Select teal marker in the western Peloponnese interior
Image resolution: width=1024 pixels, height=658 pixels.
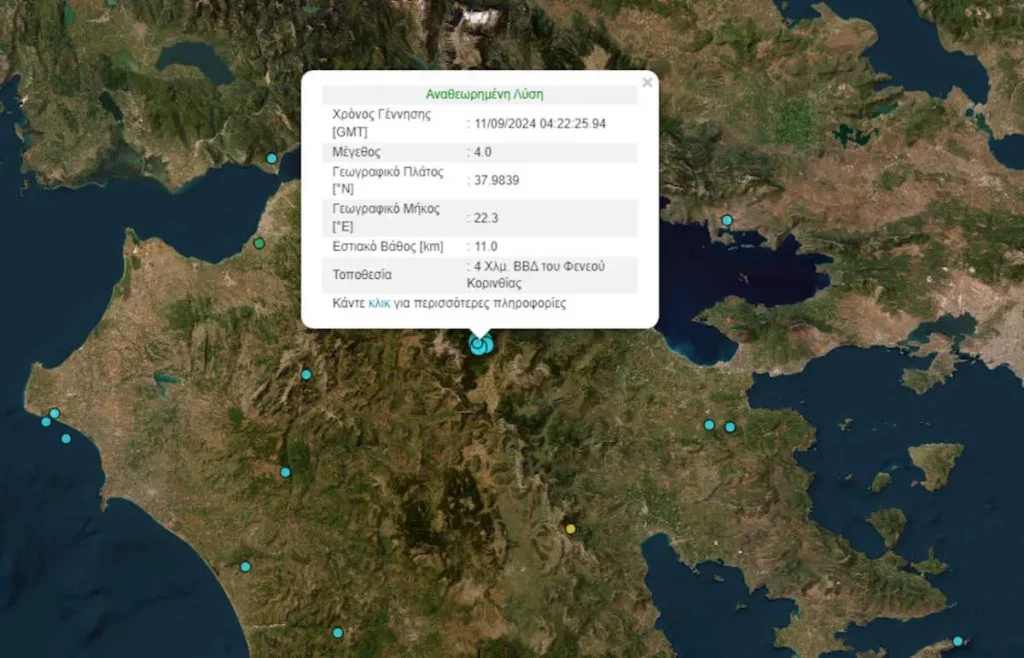(x=285, y=472)
